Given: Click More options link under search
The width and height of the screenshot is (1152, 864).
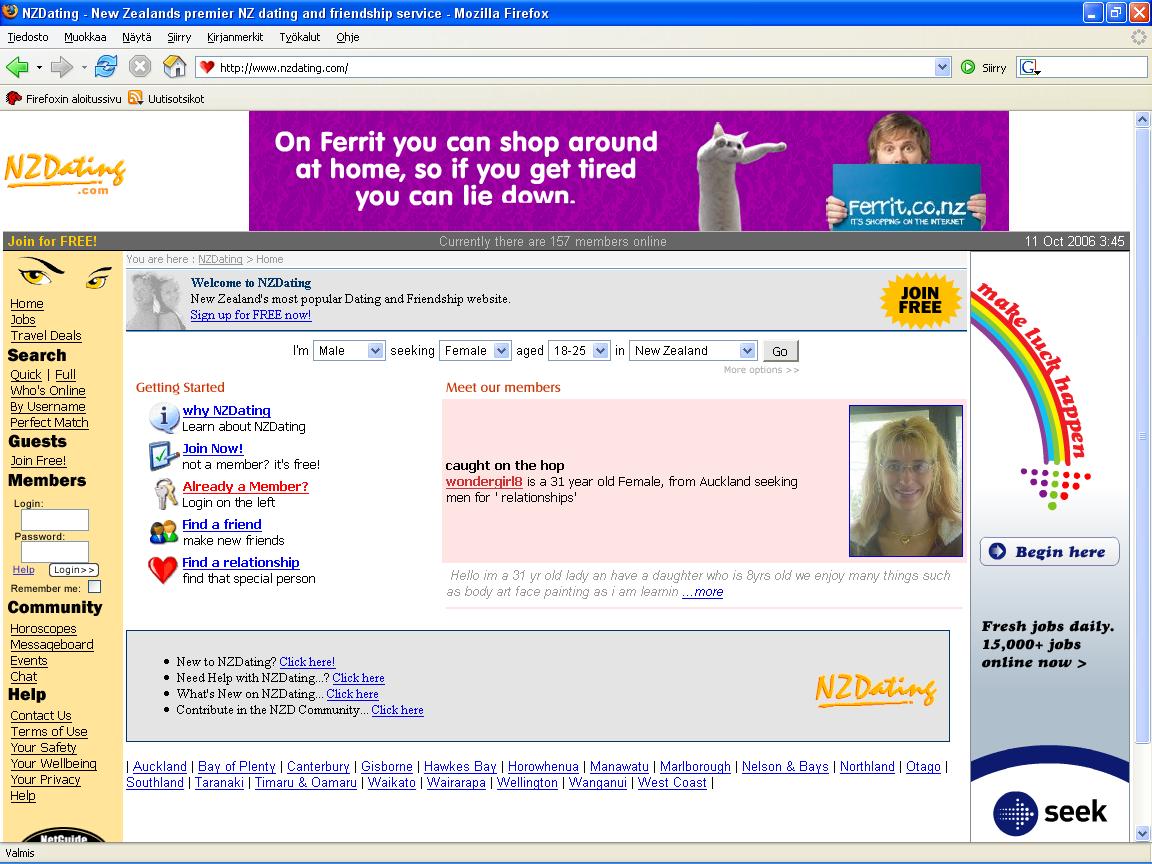Looking at the screenshot, I should pyautogui.click(x=761, y=370).
